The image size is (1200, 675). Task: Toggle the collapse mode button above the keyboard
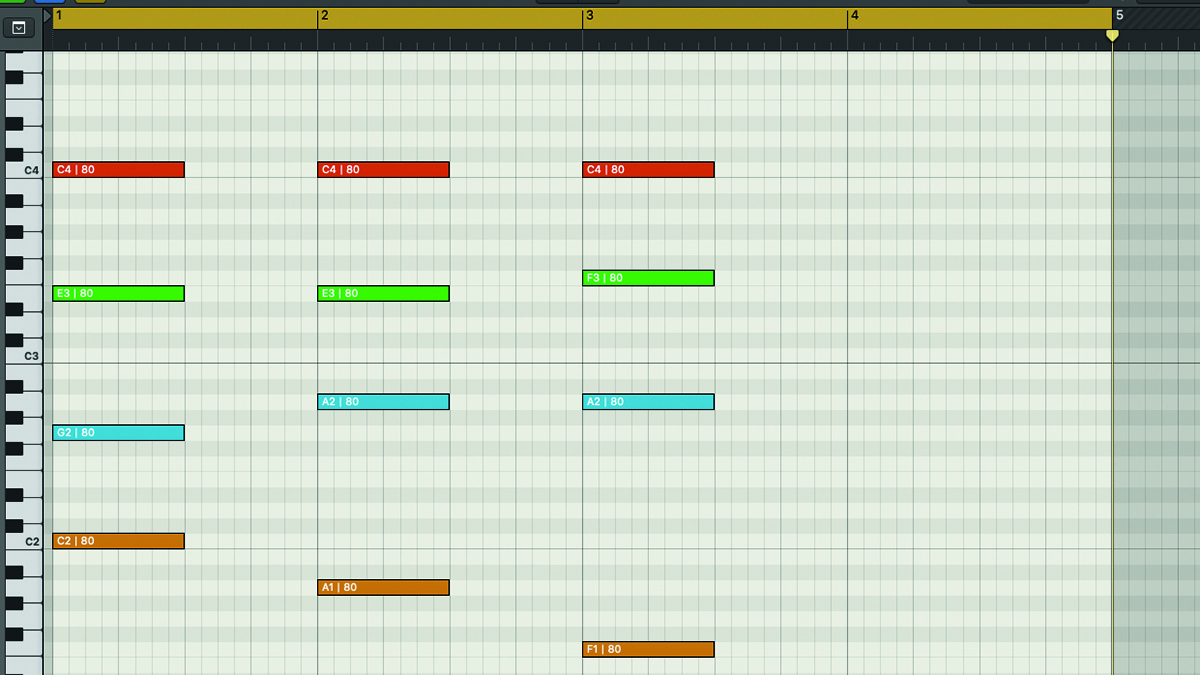18,28
